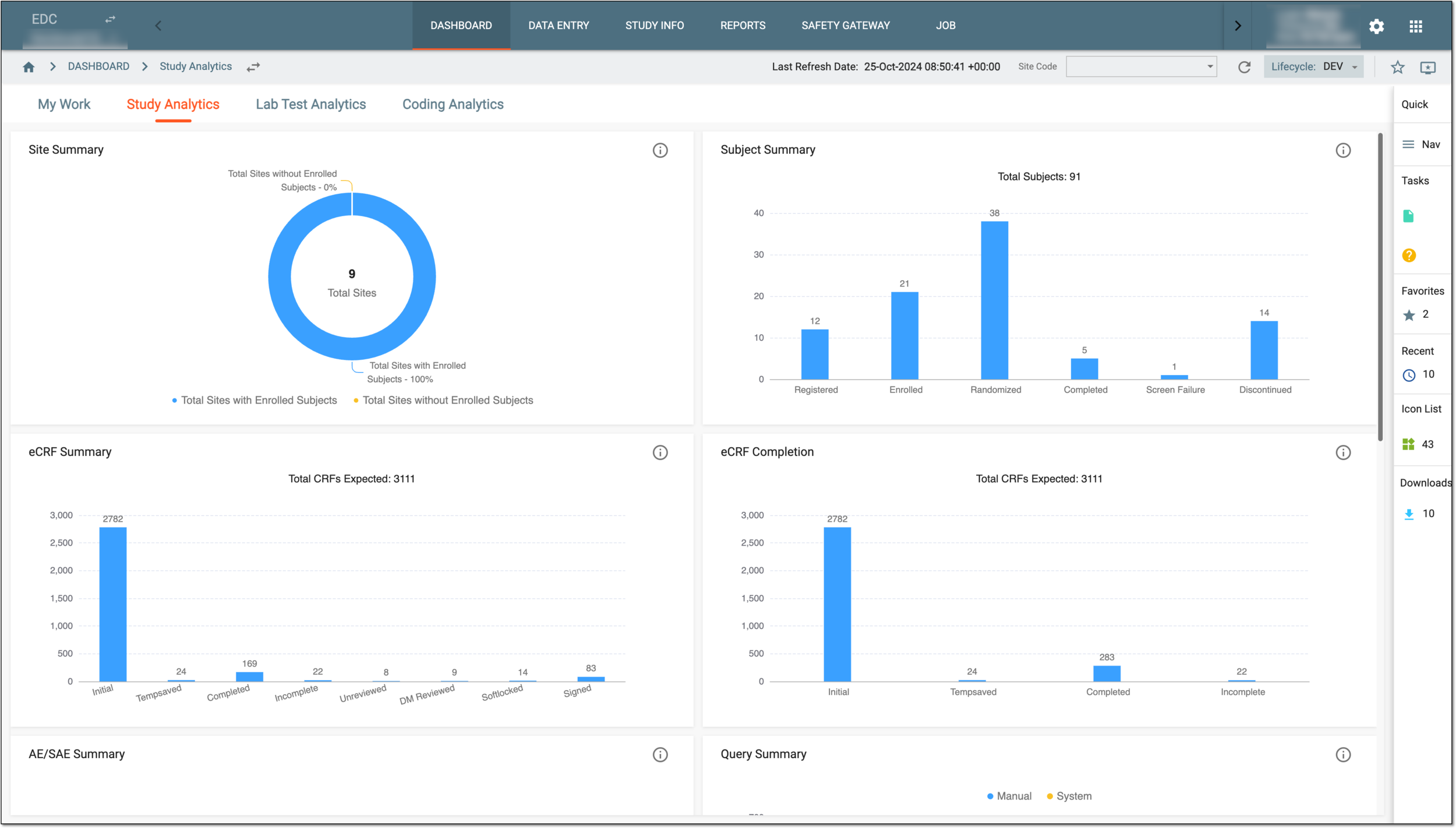Viewport: 1456px width, 828px height.
Task: Click the Icon List green grid icon
Action: (1408, 444)
